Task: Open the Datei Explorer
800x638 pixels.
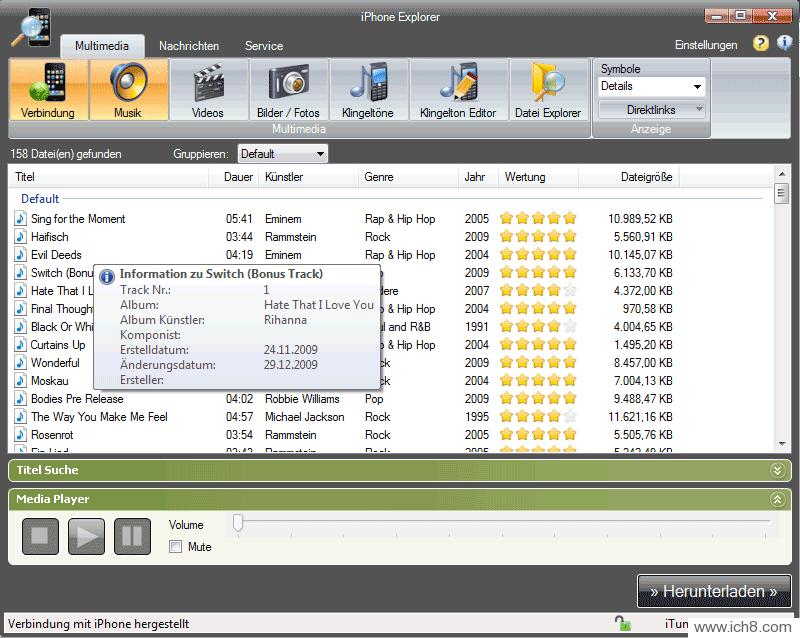Action: pyautogui.click(x=548, y=90)
